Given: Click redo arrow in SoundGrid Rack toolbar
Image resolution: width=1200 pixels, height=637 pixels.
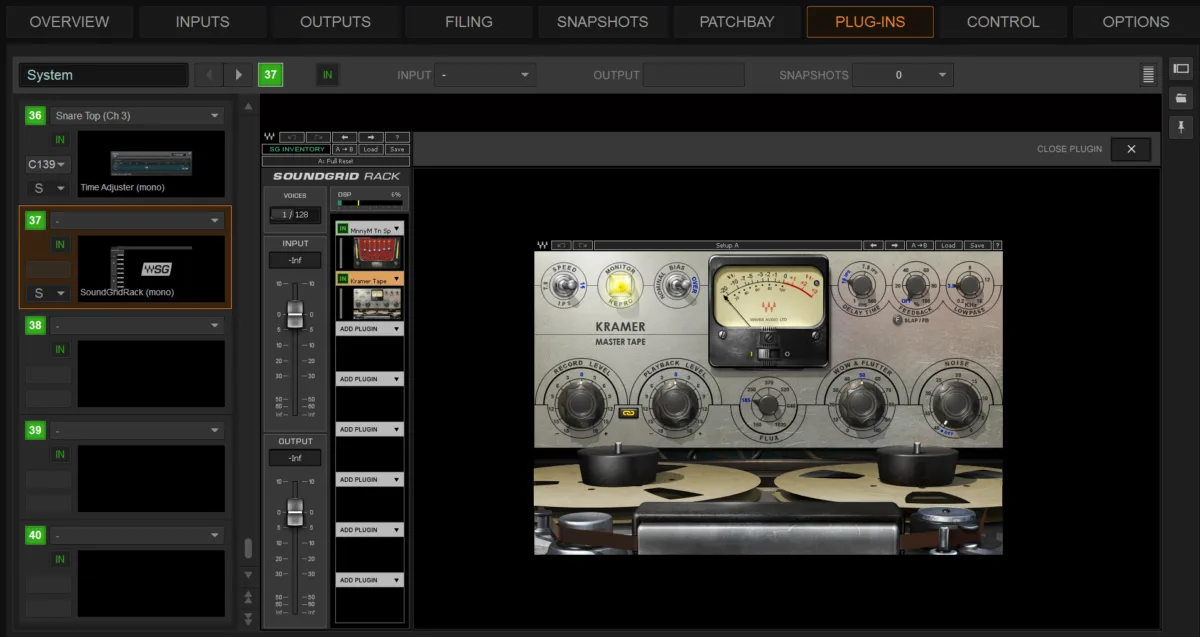Looking at the screenshot, I should click(x=318, y=137).
